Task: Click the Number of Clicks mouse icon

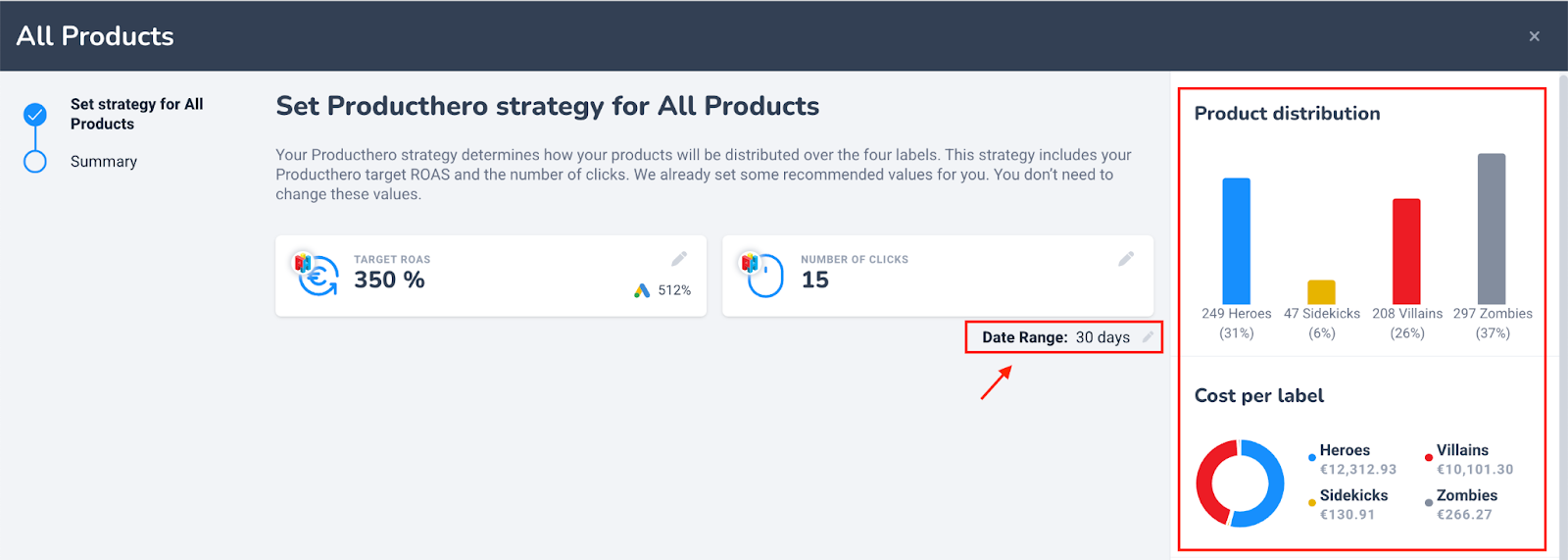Action: [763, 275]
